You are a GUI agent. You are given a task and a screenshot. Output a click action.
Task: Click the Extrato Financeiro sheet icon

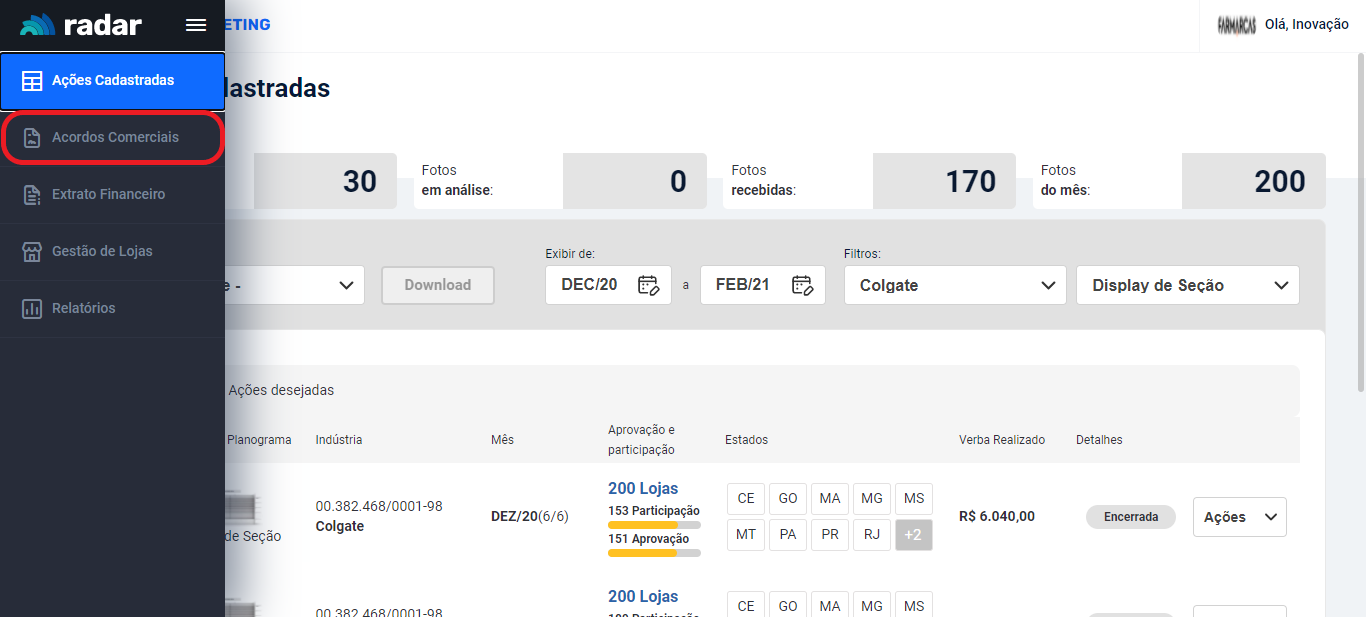pos(32,195)
